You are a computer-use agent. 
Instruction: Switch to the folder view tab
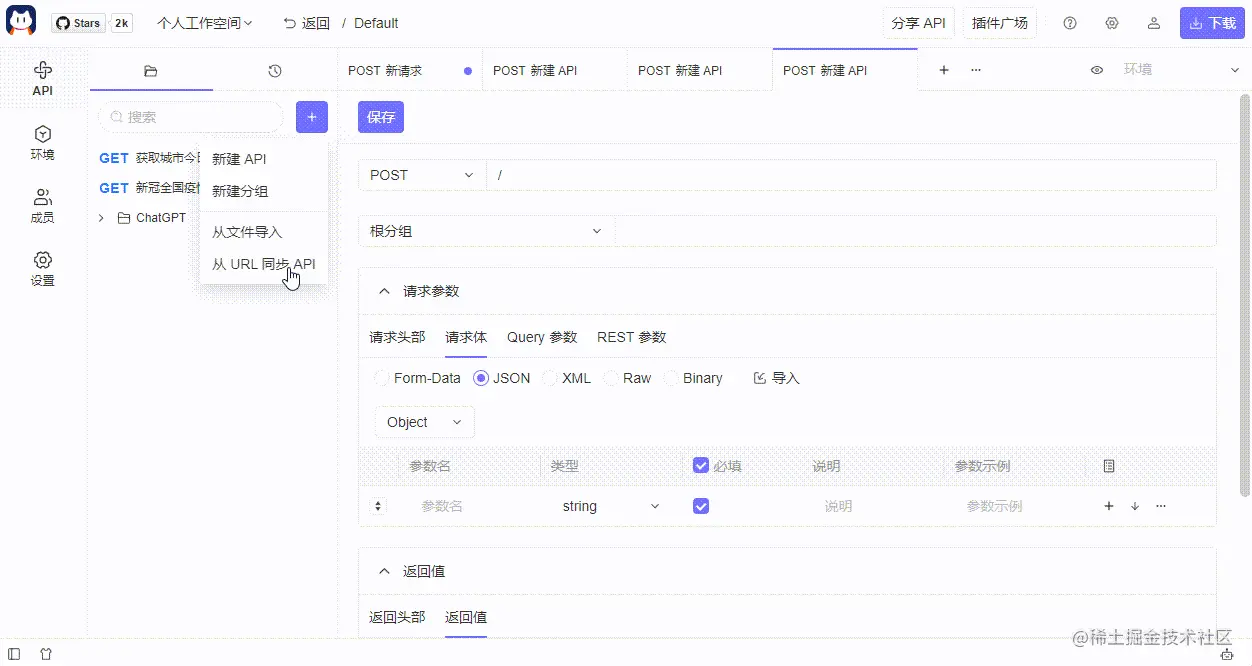(x=151, y=71)
